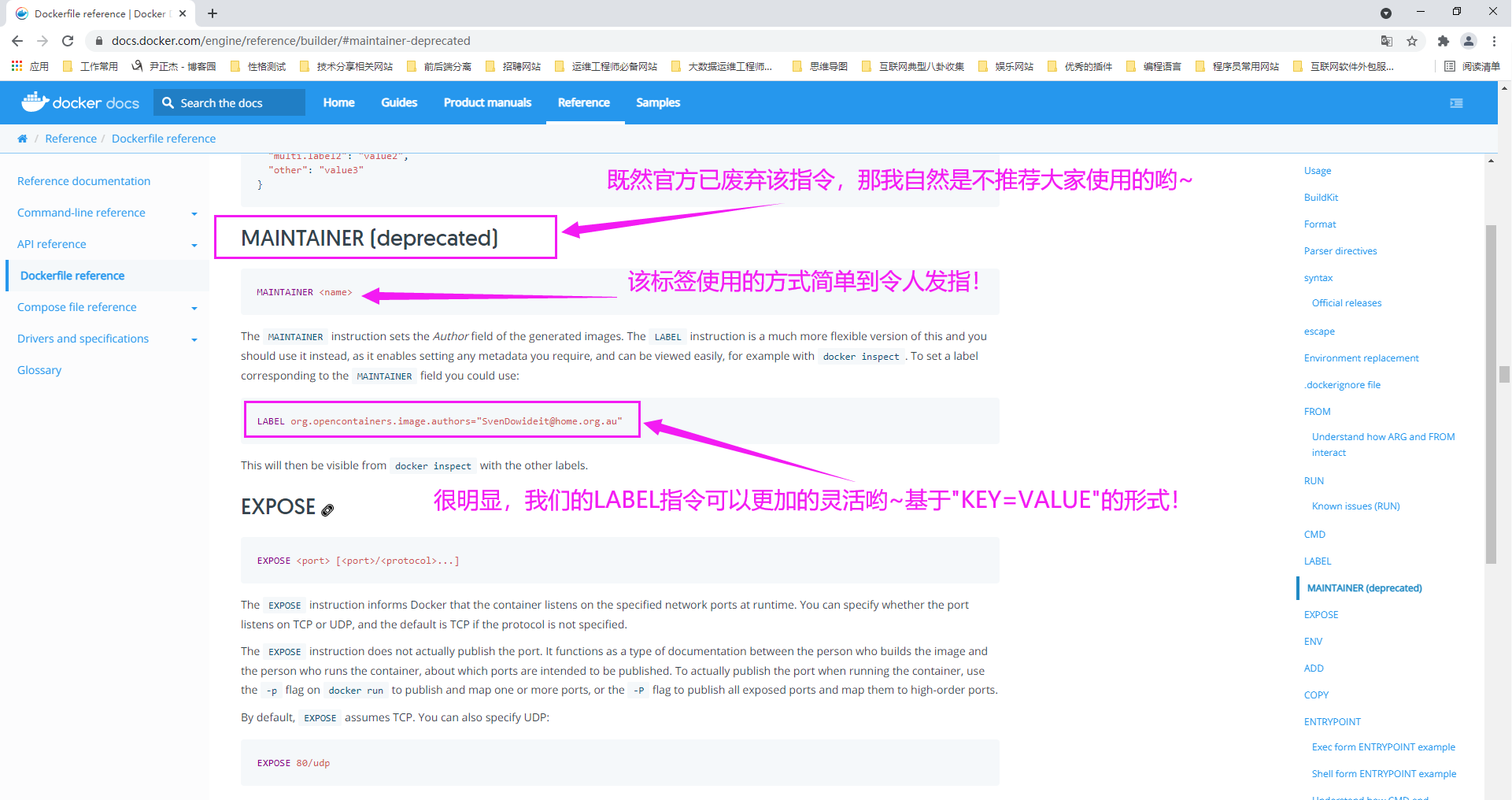Open the apps grid bookmark shortcut
This screenshot has width=1512, height=800.
[x=17, y=67]
